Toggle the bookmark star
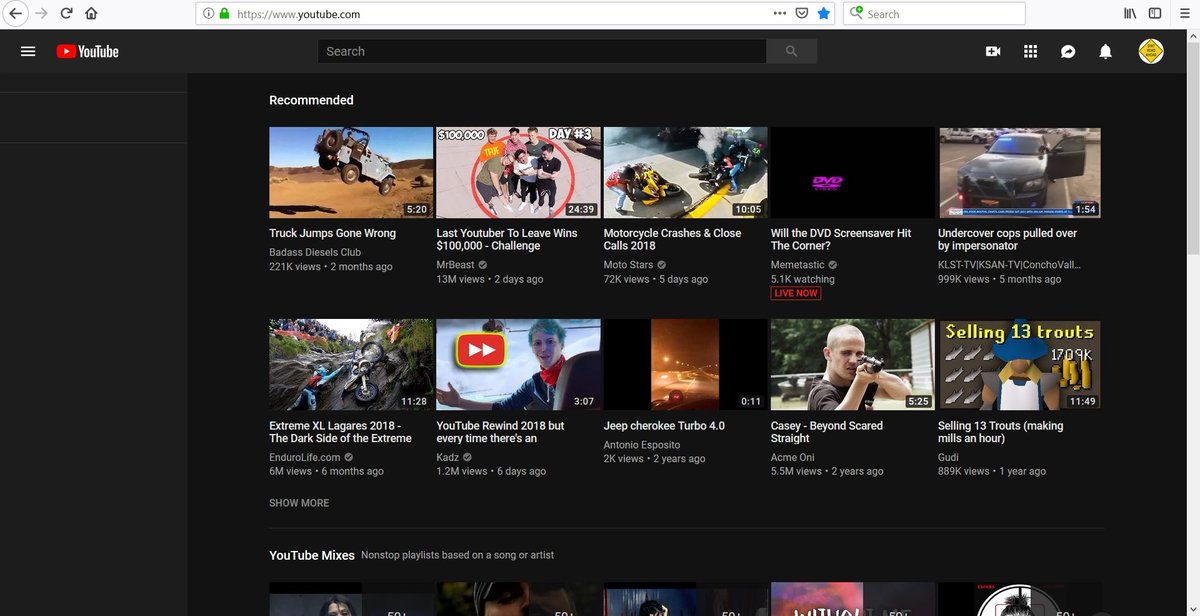 pos(824,14)
